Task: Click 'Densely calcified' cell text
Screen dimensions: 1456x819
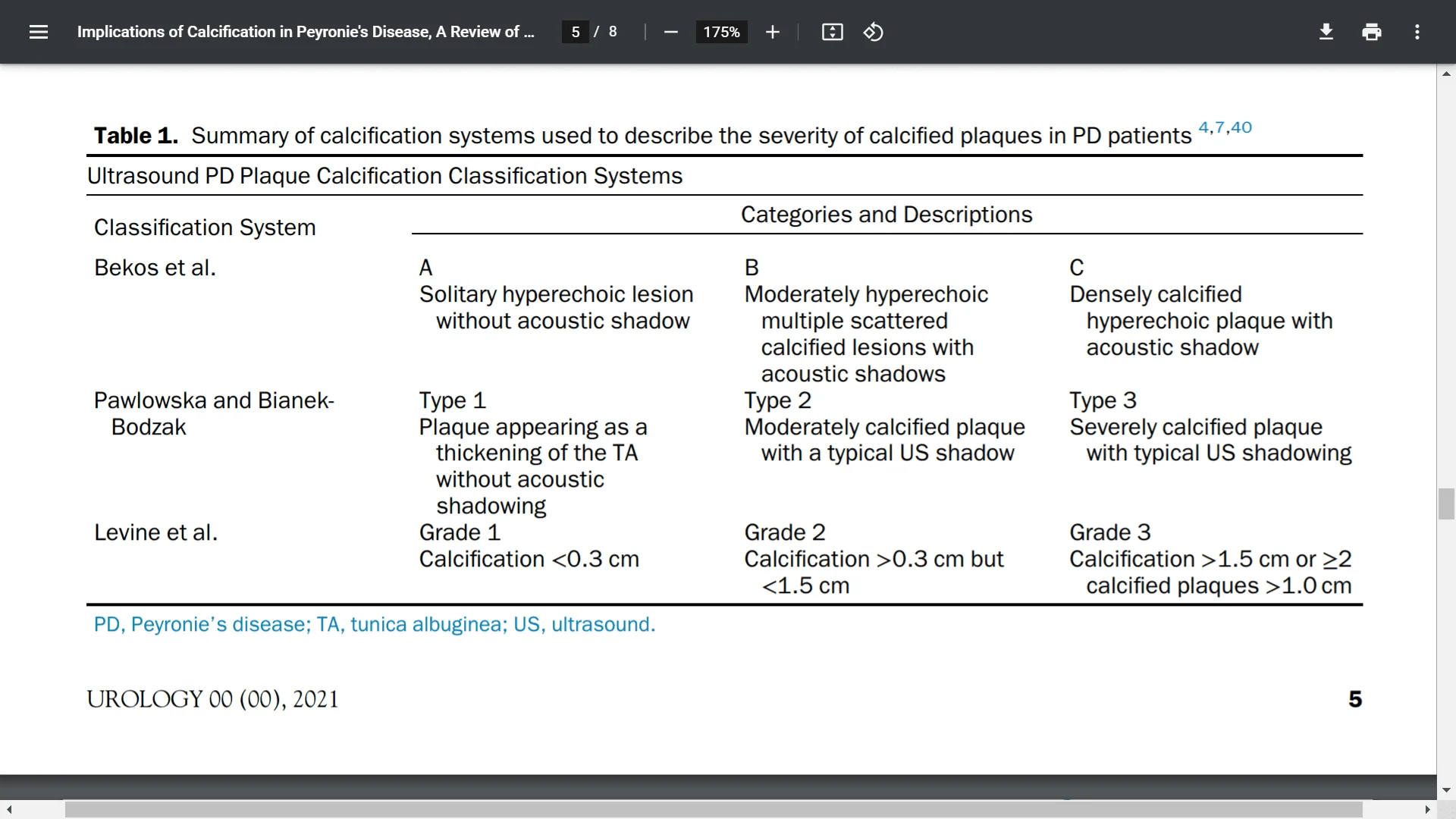Action: click(1156, 294)
